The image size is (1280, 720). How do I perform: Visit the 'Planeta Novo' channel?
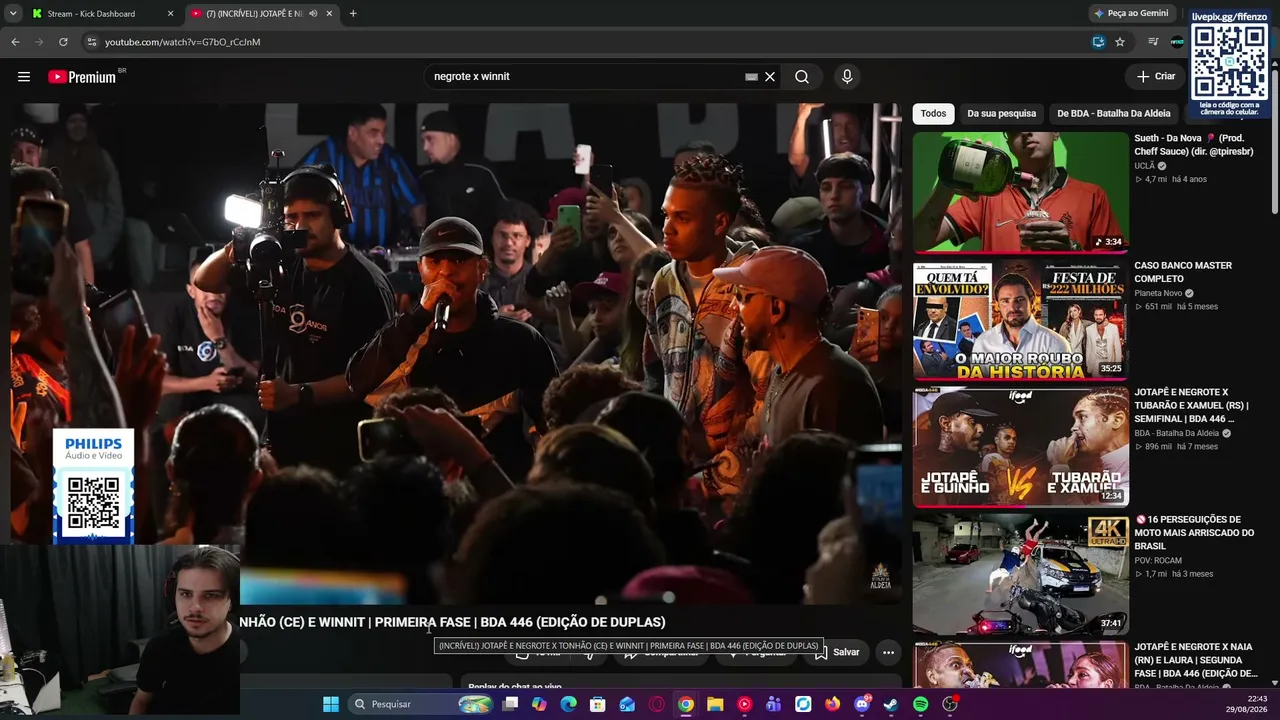click(1158, 293)
